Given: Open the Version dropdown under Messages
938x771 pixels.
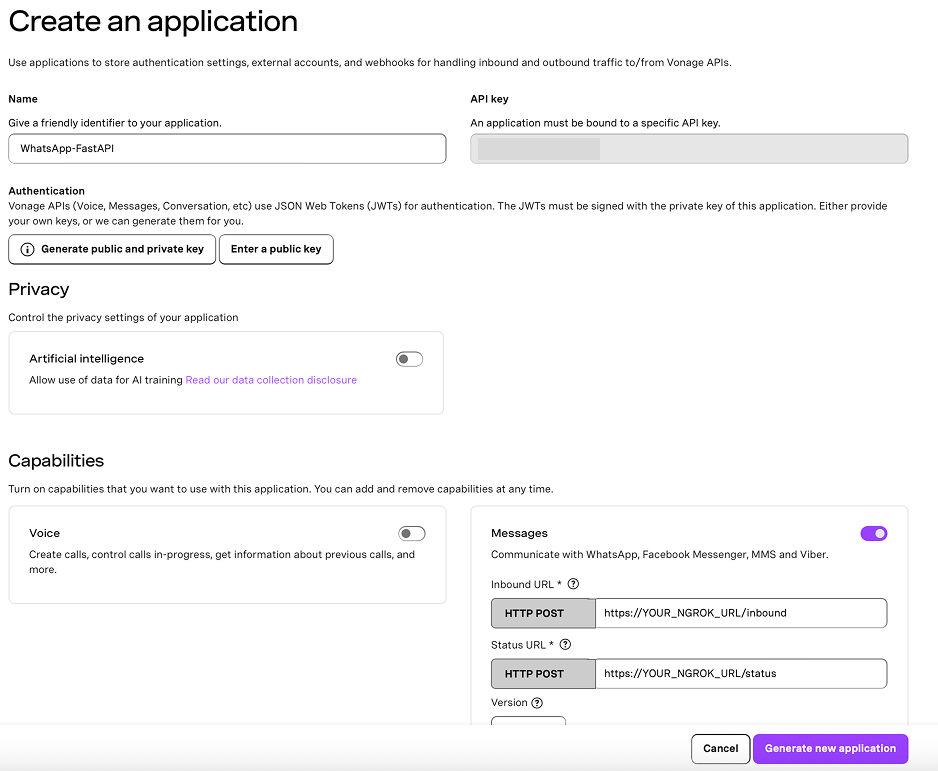Looking at the screenshot, I should click(x=528, y=720).
